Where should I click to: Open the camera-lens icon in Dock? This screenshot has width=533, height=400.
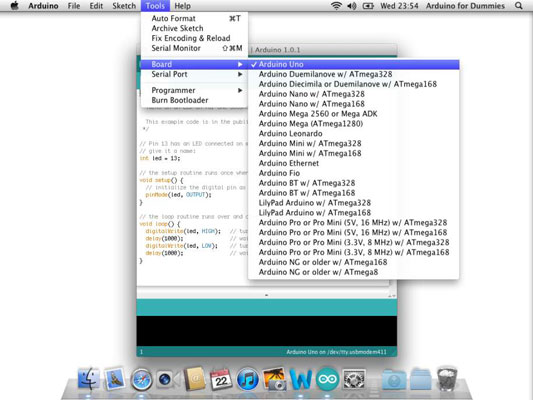click(x=165, y=379)
